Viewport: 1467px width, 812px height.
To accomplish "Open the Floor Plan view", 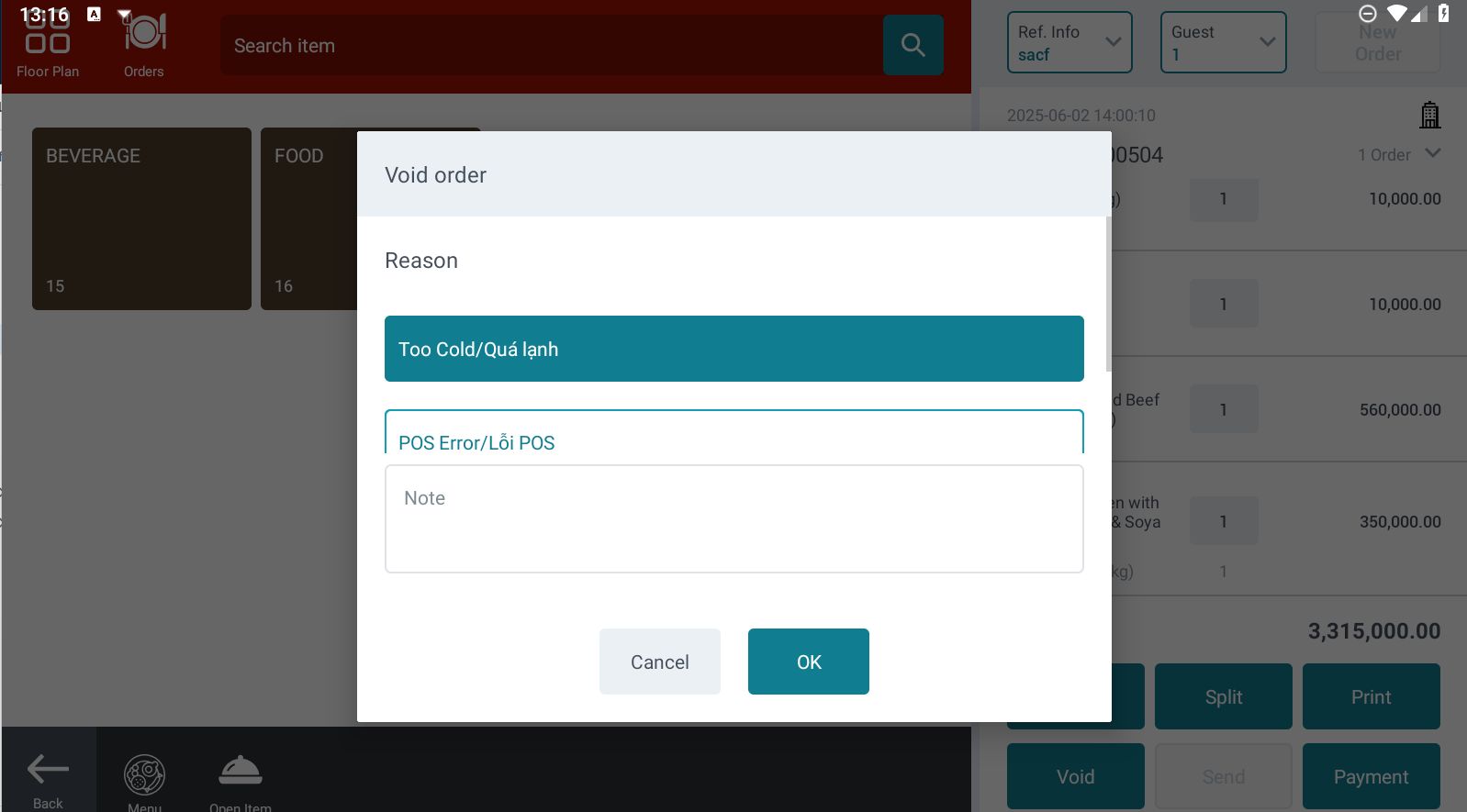I will point(48,44).
